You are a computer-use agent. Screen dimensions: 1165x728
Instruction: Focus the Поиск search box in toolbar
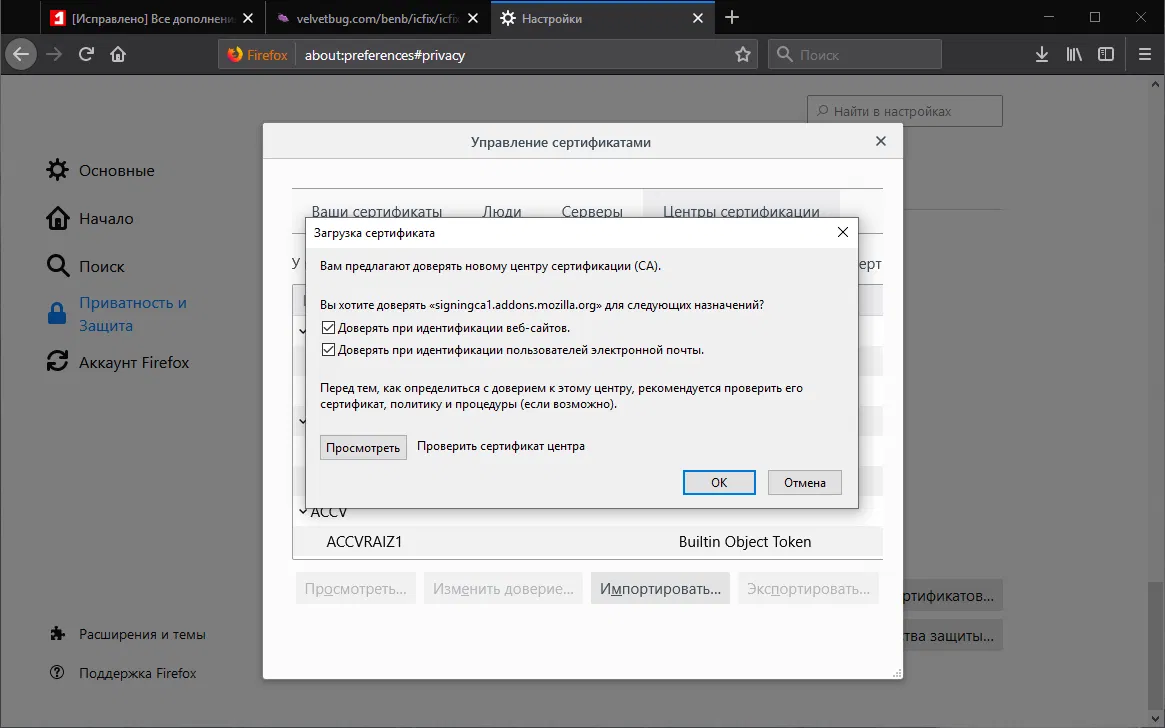click(854, 54)
